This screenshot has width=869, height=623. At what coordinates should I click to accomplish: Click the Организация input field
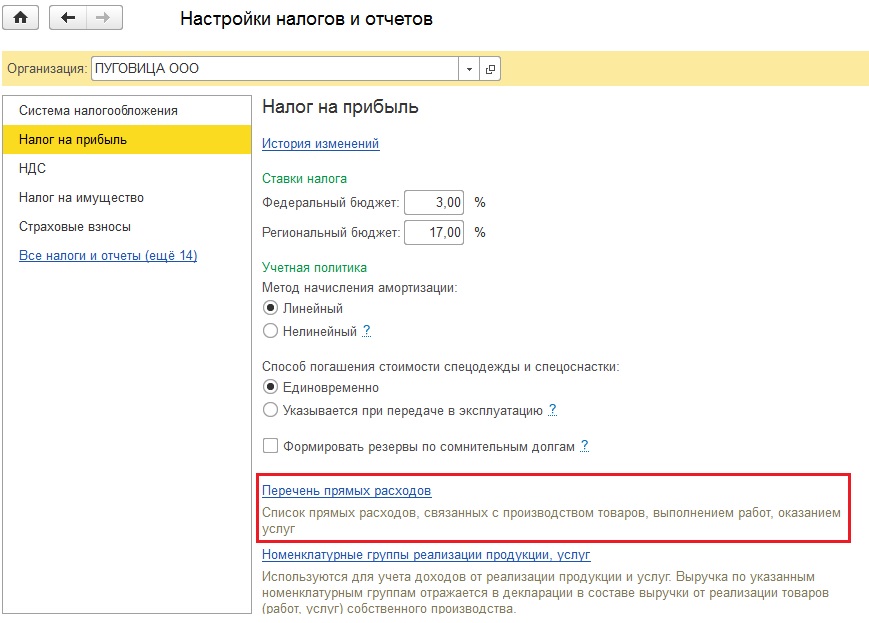point(275,69)
